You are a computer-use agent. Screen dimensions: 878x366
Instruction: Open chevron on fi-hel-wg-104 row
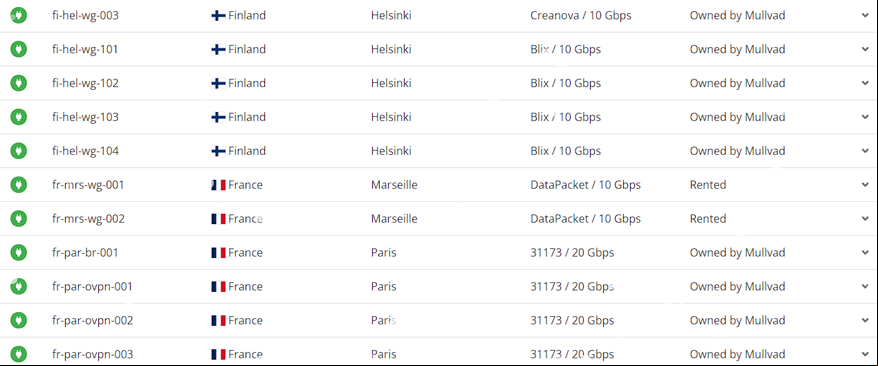click(x=865, y=151)
